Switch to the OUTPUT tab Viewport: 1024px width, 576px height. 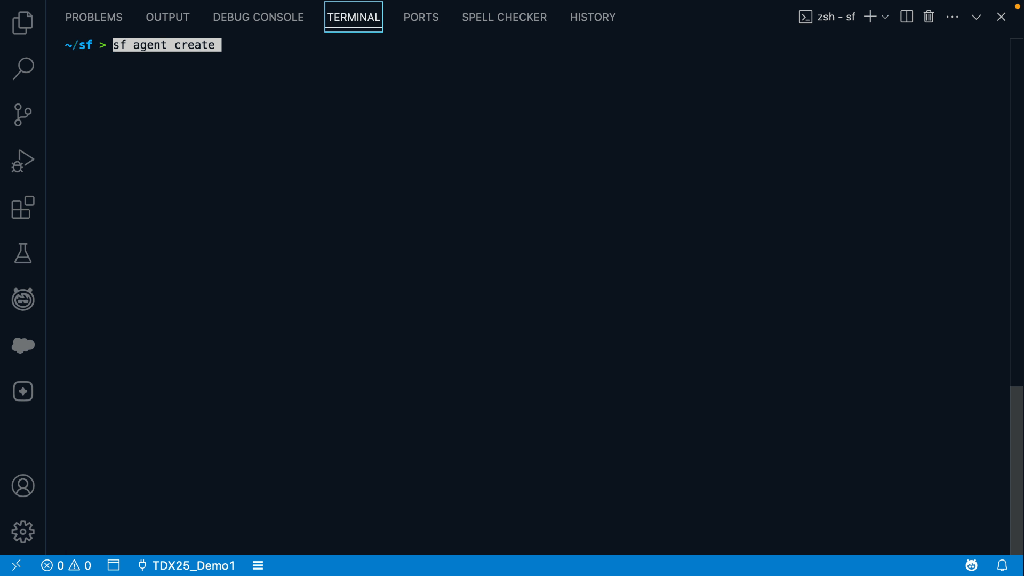click(168, 17)
